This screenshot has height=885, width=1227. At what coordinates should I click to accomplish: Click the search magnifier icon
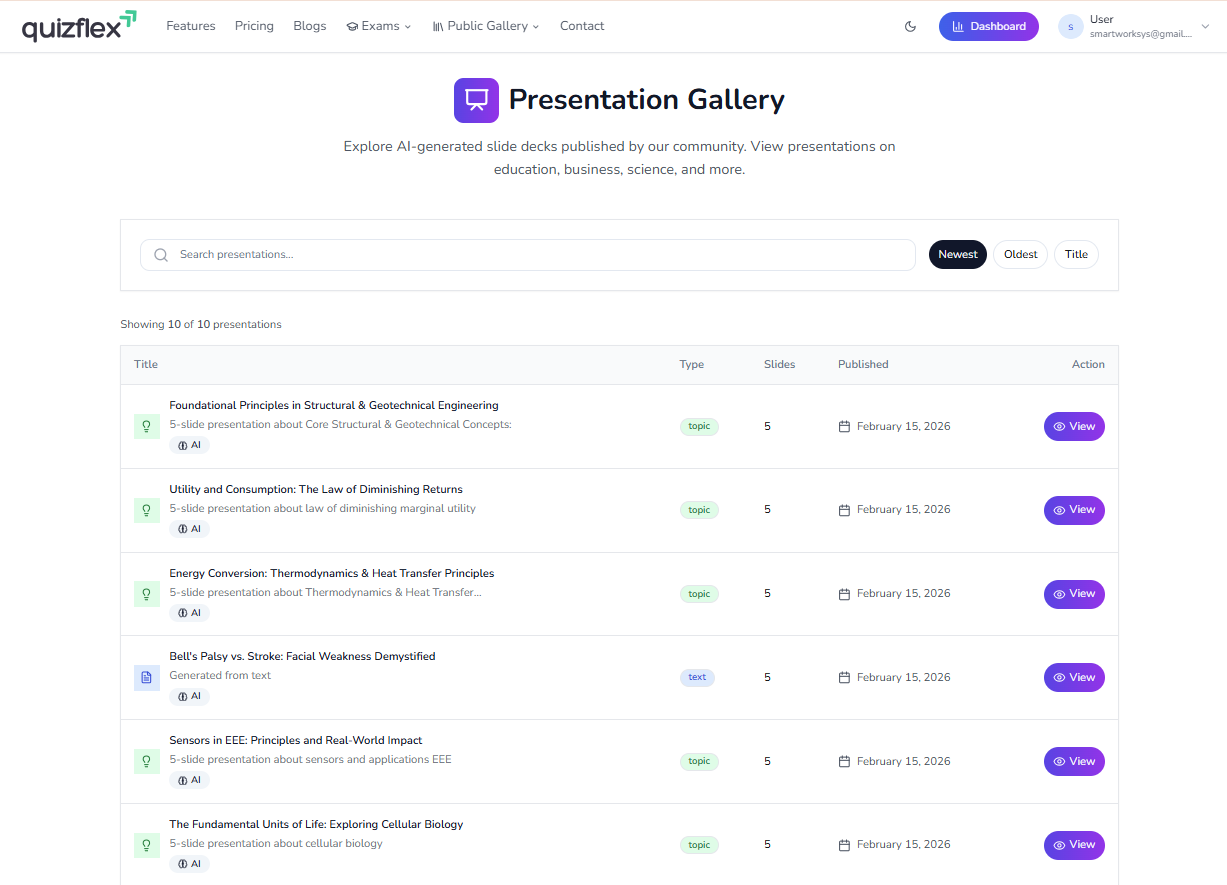pos(161,255)
